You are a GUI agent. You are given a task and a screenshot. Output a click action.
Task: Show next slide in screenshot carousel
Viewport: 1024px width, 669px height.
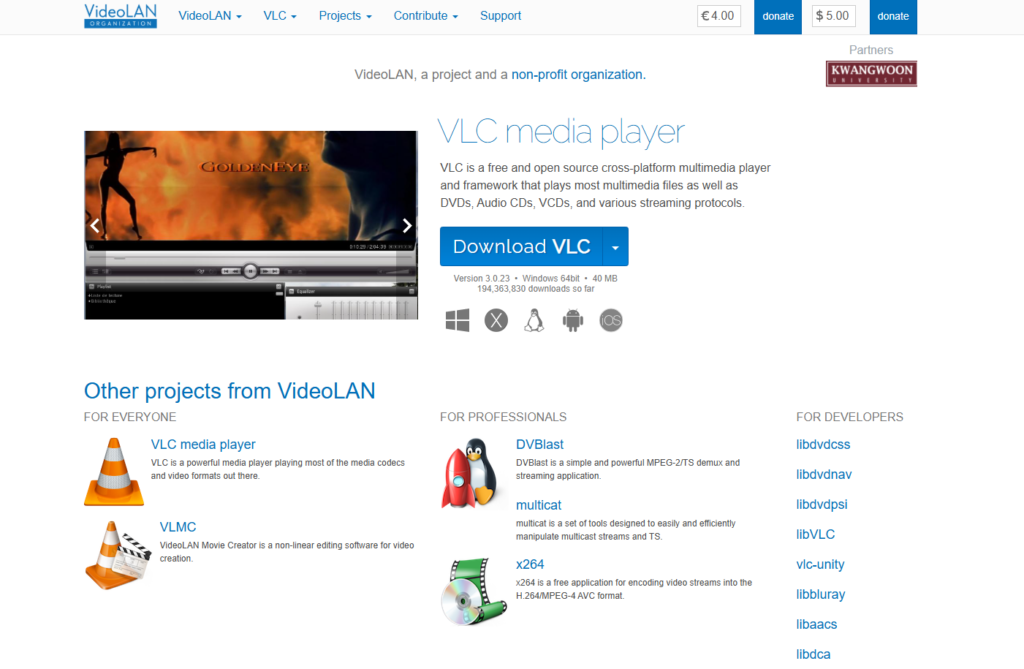[x=406, y=225]
